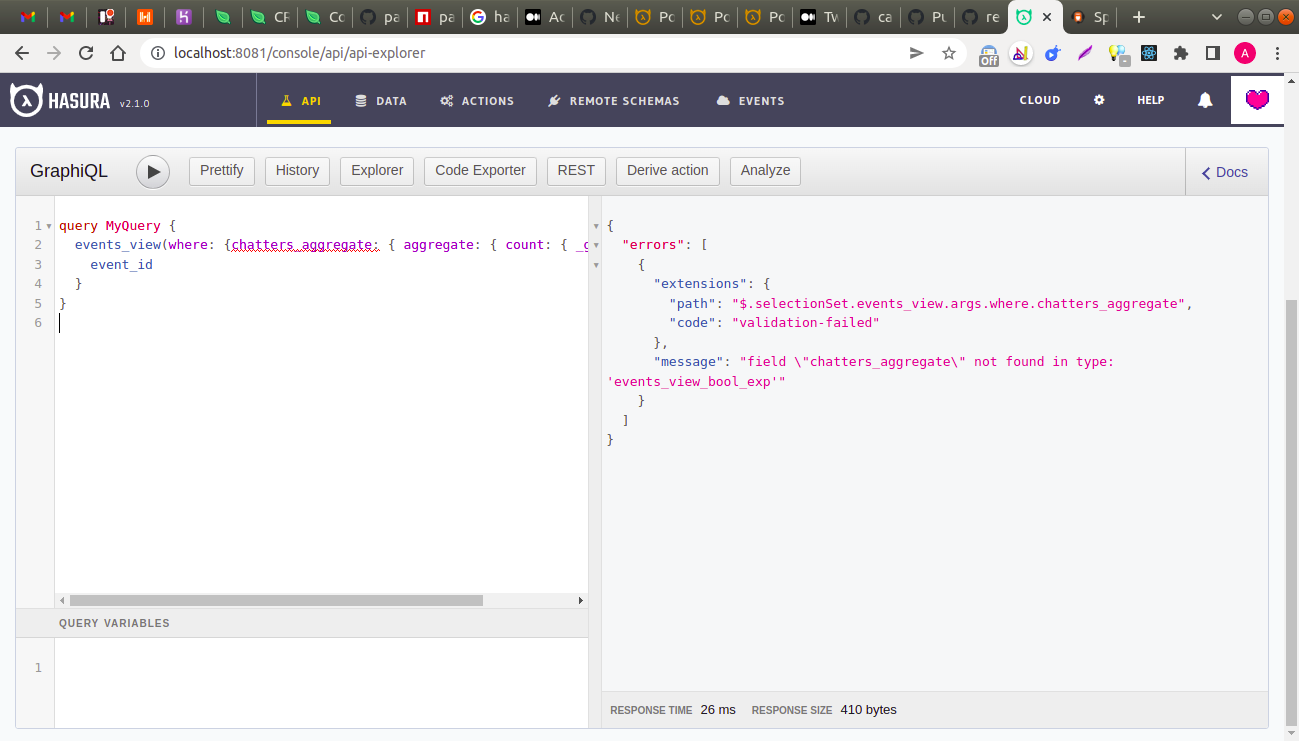This screenshot has height=741, width=1299.
Task: Click inside the Query Variables area
Action: point(300,670)
